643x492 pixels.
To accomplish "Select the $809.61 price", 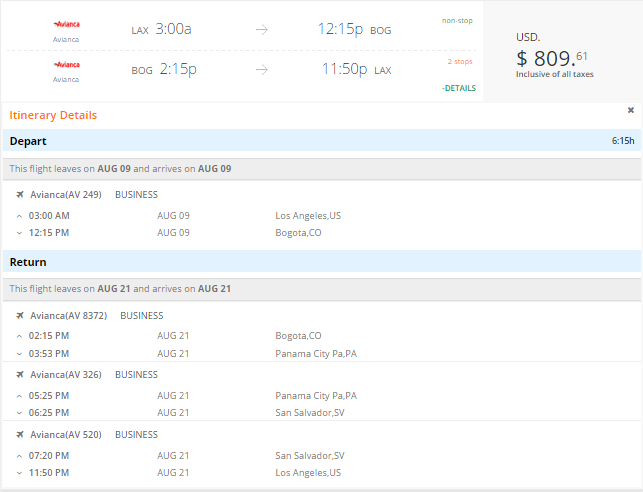I will tap(552, 58).
